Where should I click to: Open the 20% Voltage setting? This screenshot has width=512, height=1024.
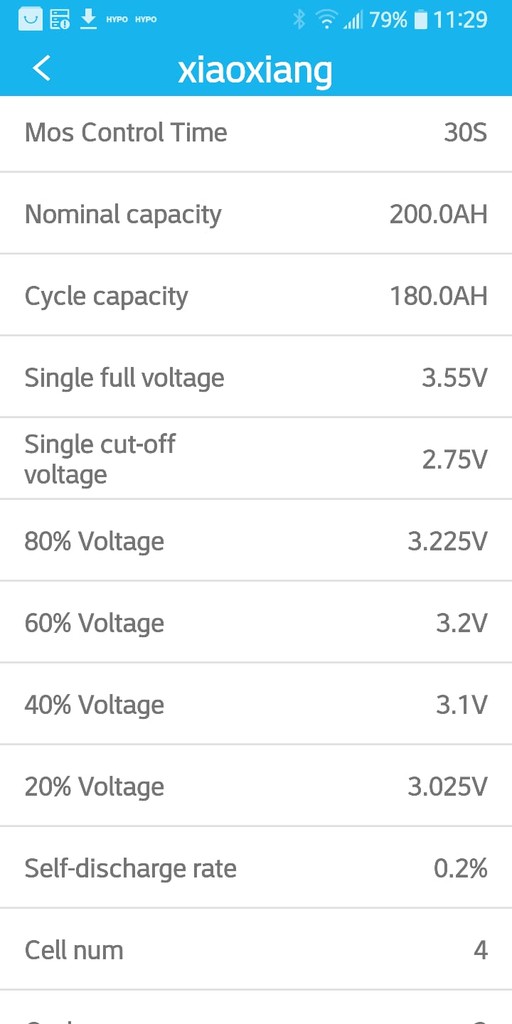click(256, 786)
